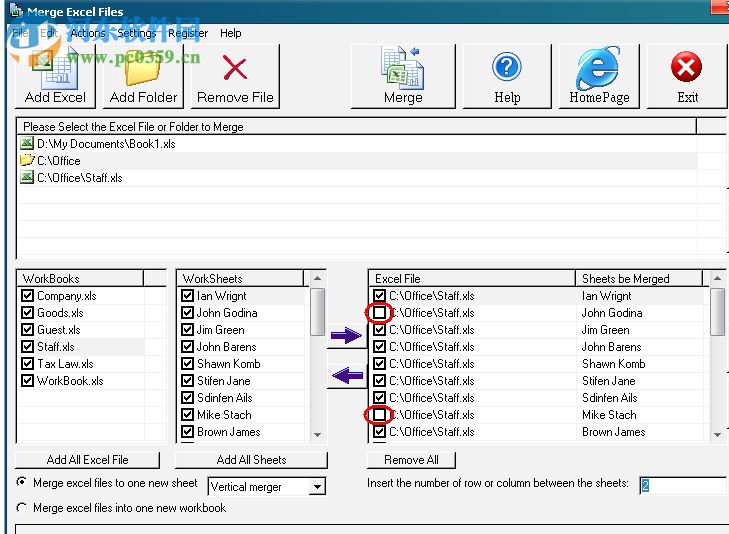Open the Edit menu

(x=49, y=33)
